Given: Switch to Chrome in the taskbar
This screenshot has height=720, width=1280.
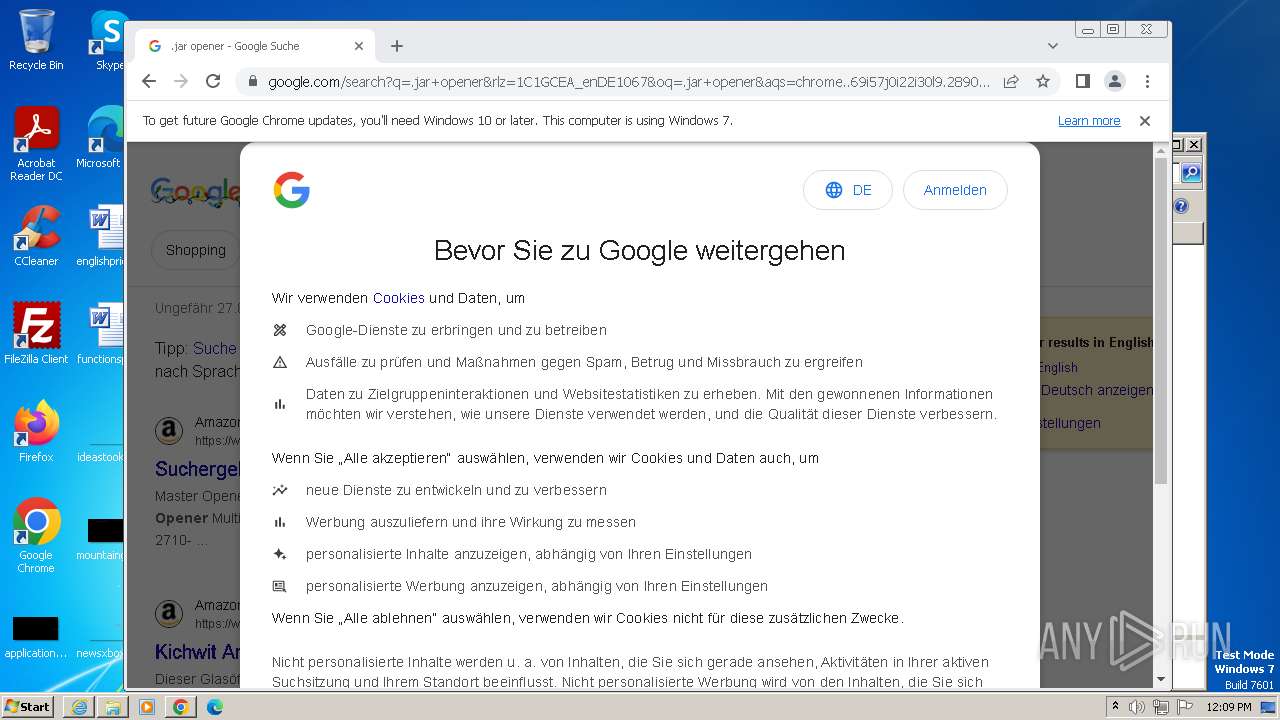Looking at the screenshot, I should click(181, 707).
